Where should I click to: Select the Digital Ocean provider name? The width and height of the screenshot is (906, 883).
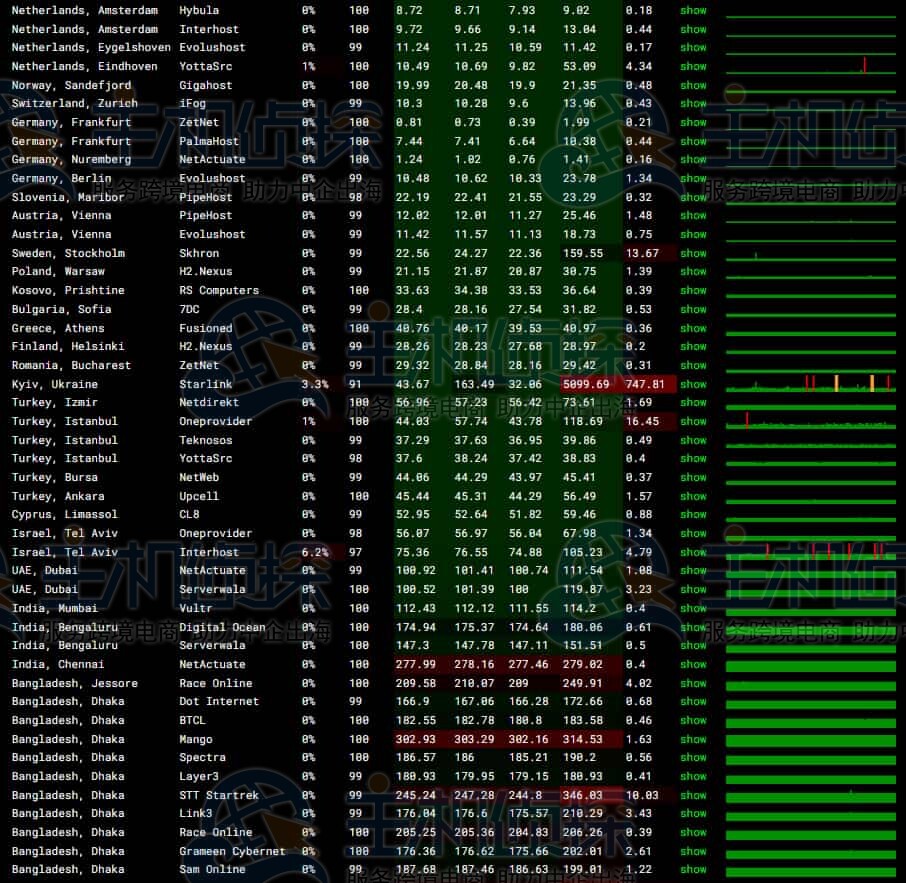point(222,628)
